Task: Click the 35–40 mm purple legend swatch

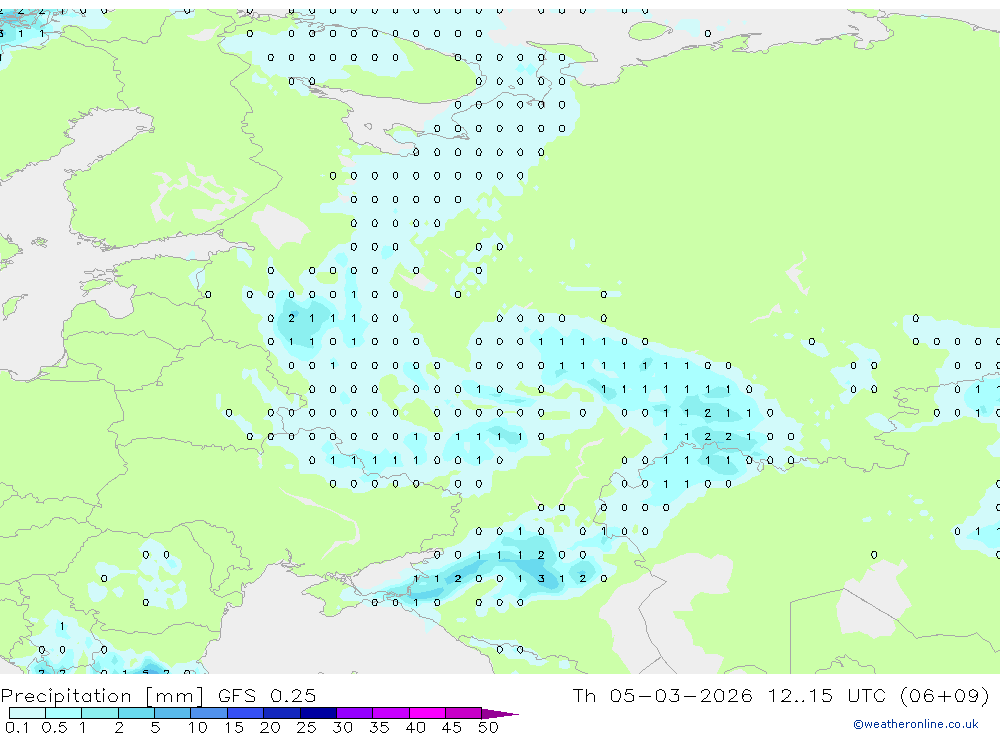Action: (391, 713)
